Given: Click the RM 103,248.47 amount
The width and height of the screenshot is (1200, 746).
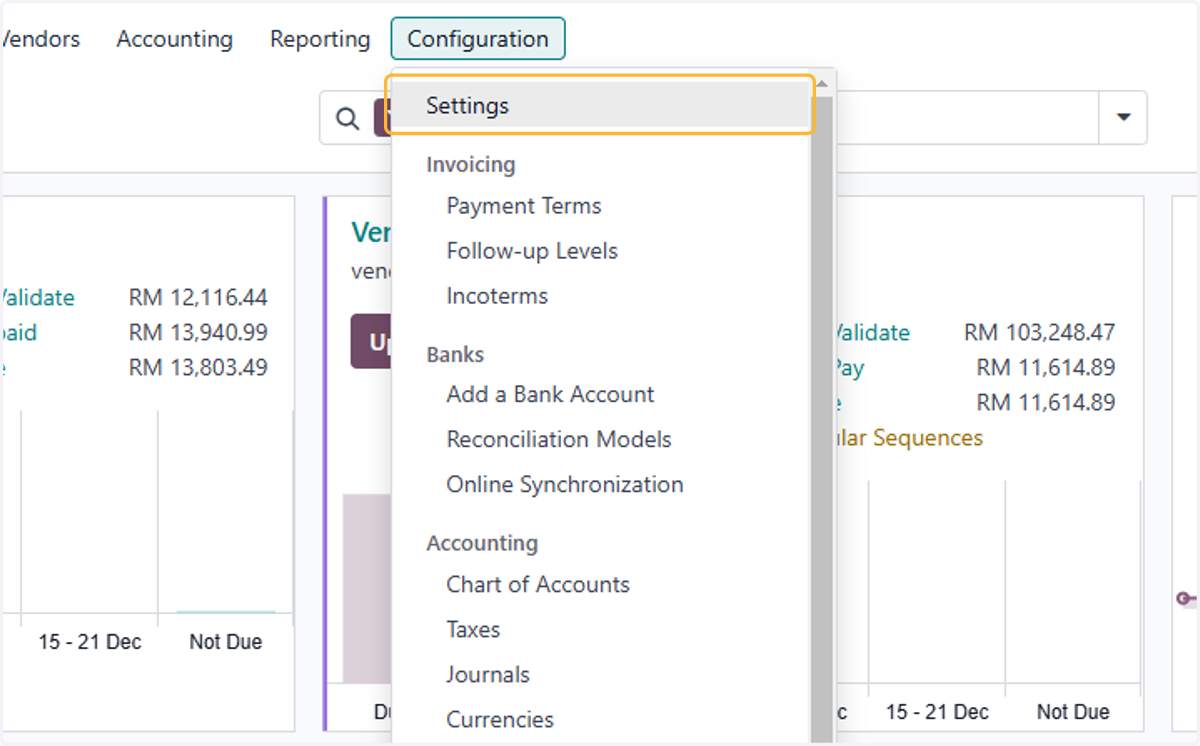Looking at the screenshot, I should (1039, 332).
